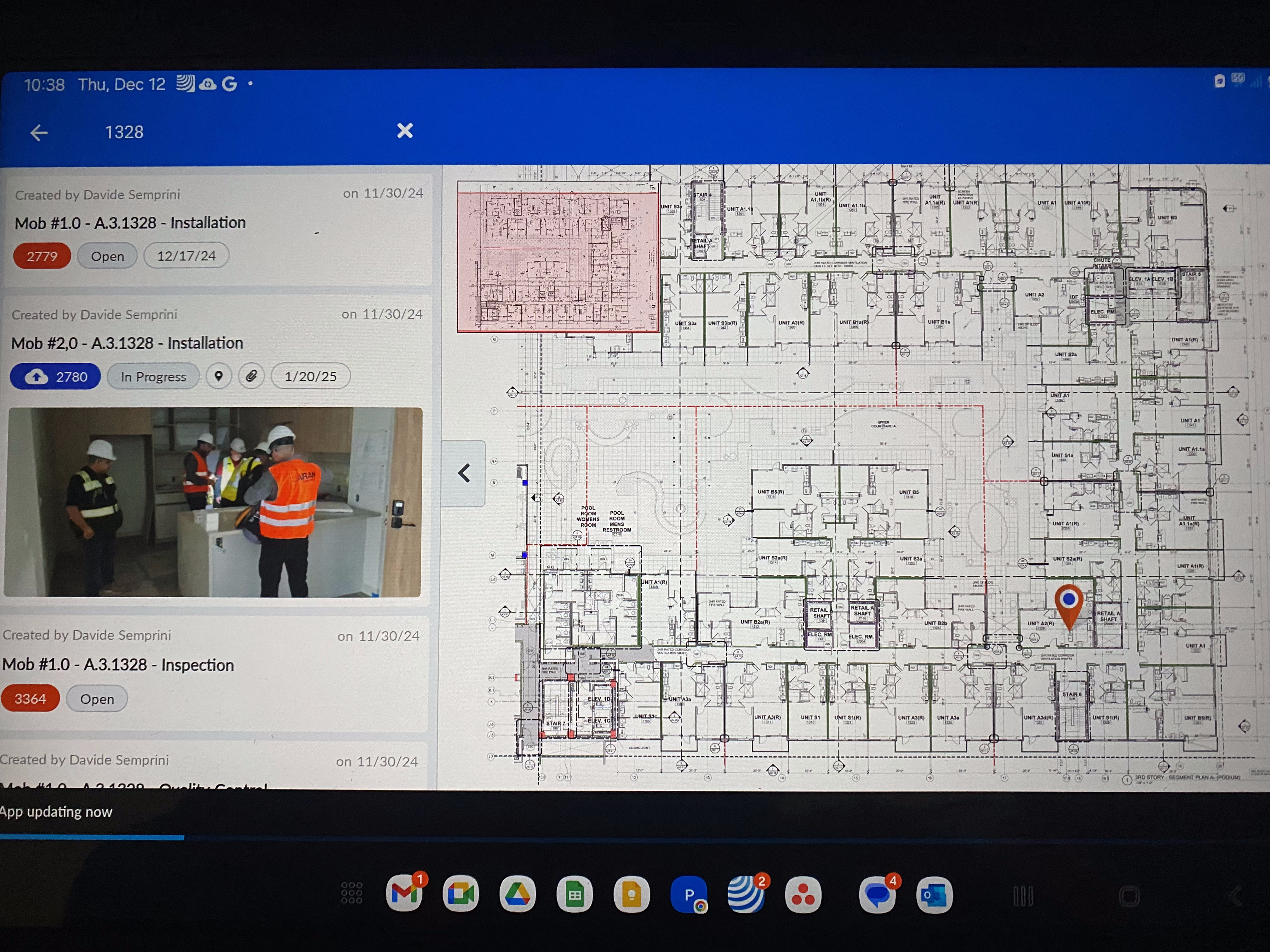Open status chip on Mob #1.0 Installation
The image size is (1270, 952).
(107, 256)
